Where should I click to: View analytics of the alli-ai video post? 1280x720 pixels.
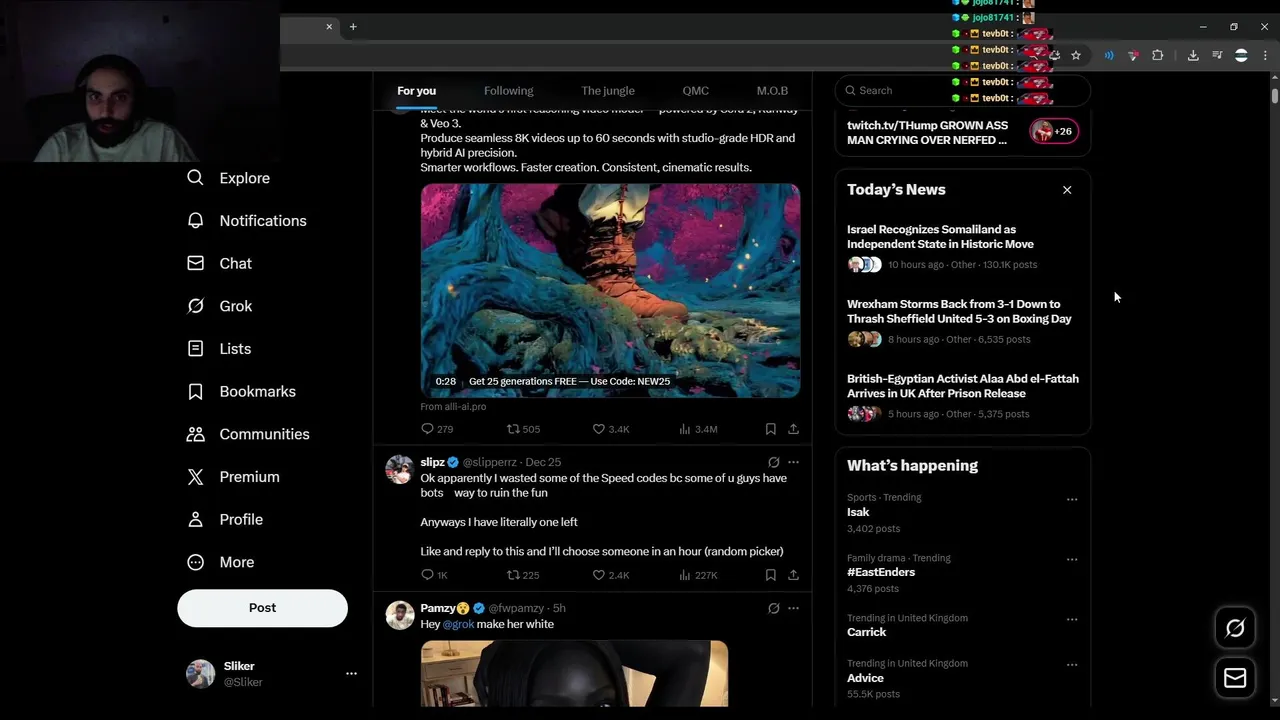pos(698,429)
